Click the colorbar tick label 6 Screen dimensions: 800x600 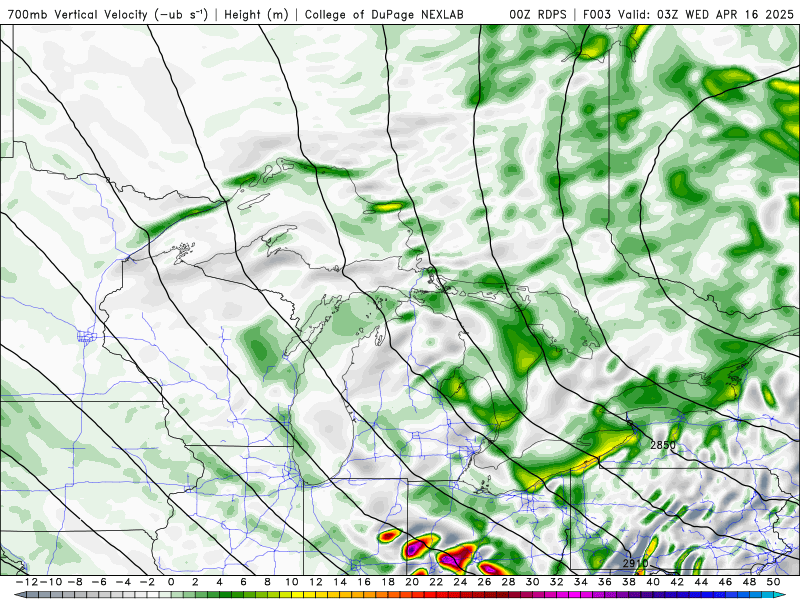[243, 582]
